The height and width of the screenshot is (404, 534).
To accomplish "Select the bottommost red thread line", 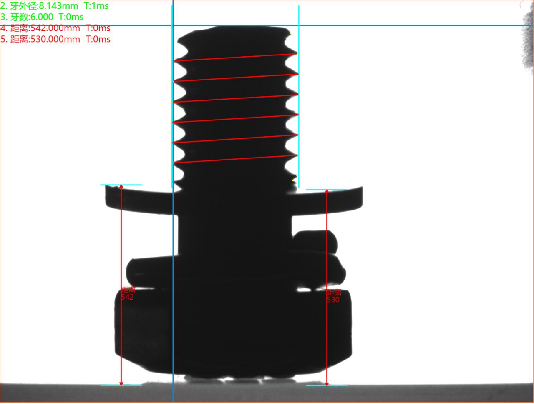I will pos(236,159).
